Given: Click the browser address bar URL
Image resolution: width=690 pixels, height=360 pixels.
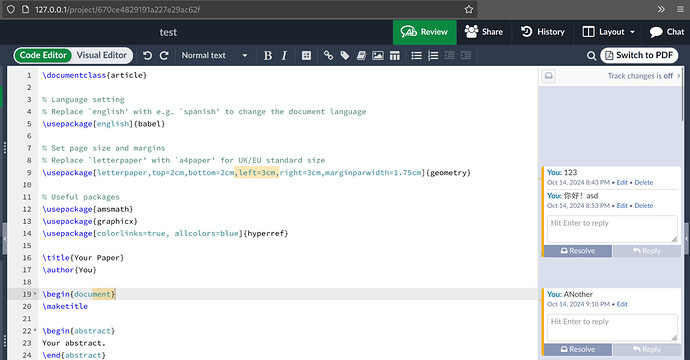Looking at the screenshot, I should pyautogui.click(x=117, y=9).
